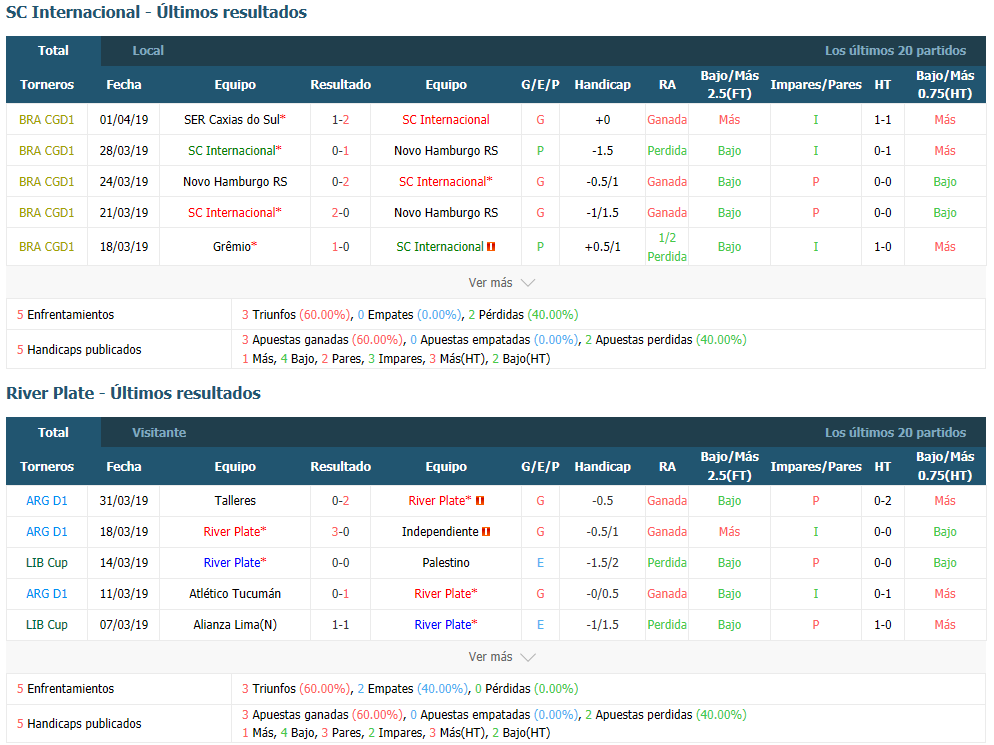Click the red card icon beside Independiente
This screenshot has height=745, width=994.
tap(486, 532)
